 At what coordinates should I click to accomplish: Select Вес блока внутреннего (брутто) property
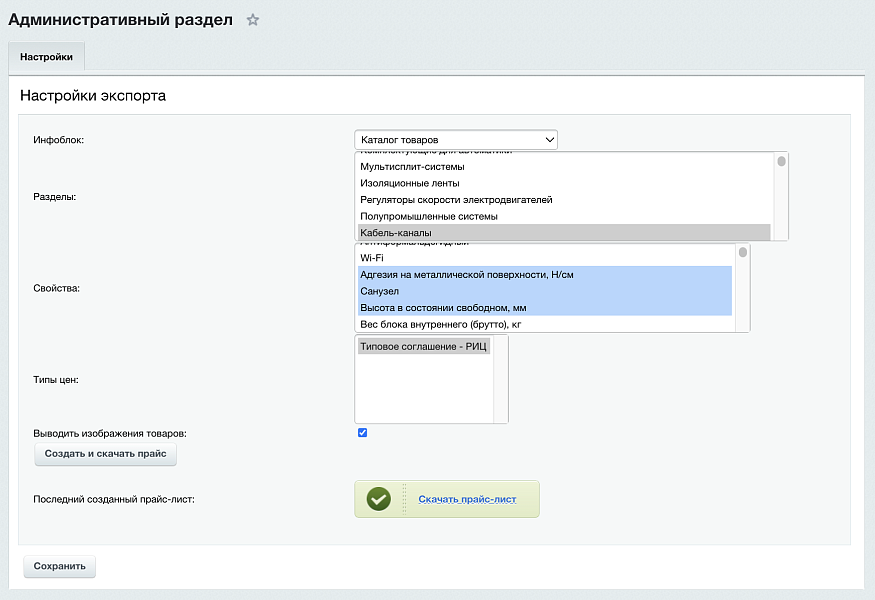click(x=440, y=324)
